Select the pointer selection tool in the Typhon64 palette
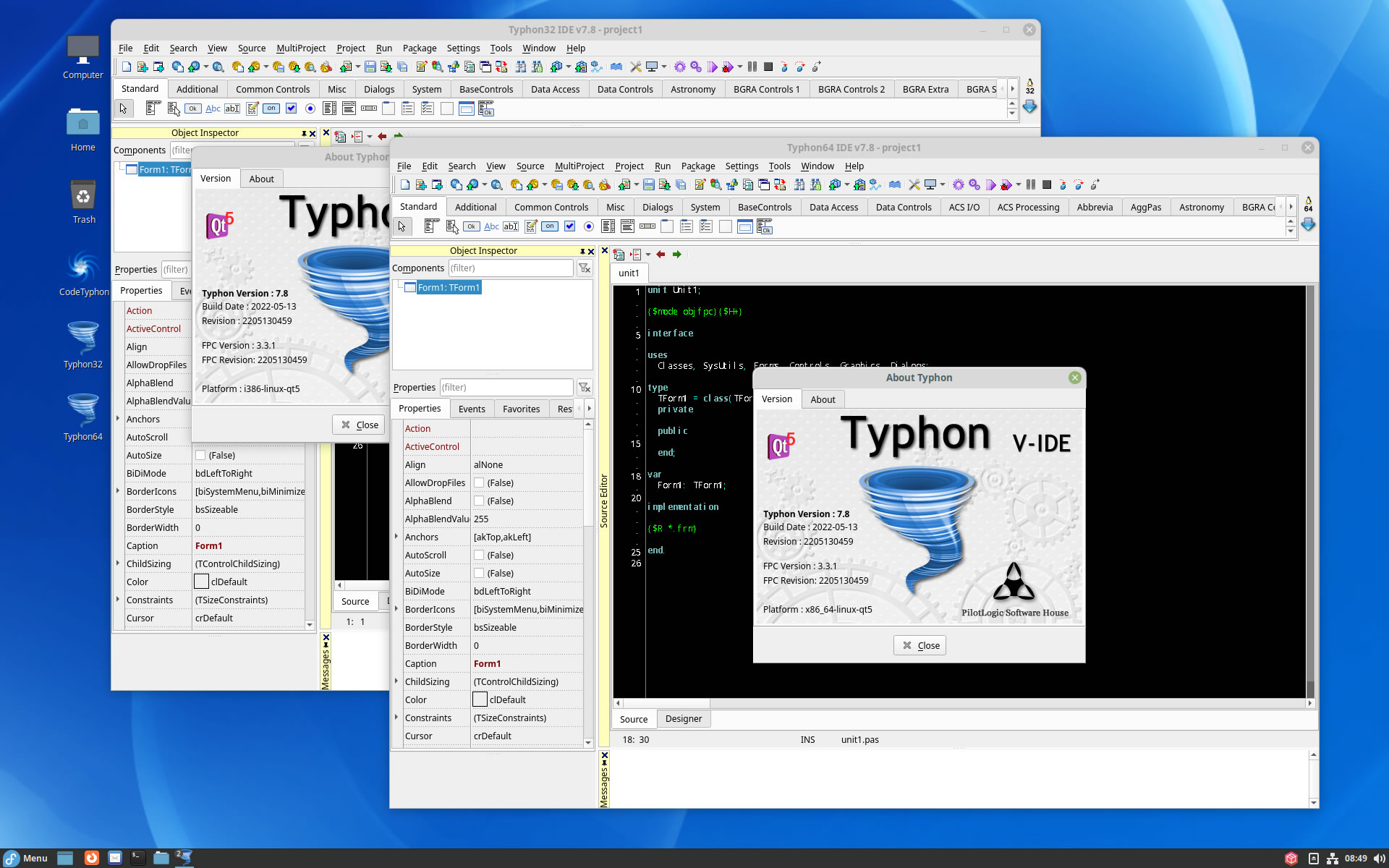Viewport: 1389px width, 868px height. tap(402, 226)
